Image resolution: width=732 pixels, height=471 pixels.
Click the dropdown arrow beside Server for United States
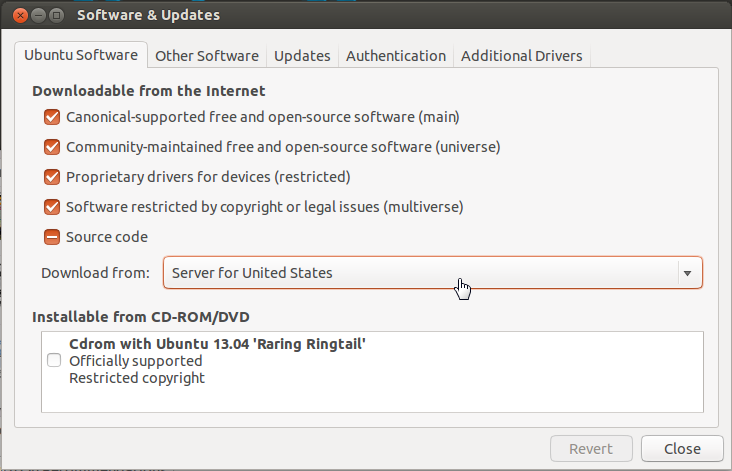coord(687,273)
